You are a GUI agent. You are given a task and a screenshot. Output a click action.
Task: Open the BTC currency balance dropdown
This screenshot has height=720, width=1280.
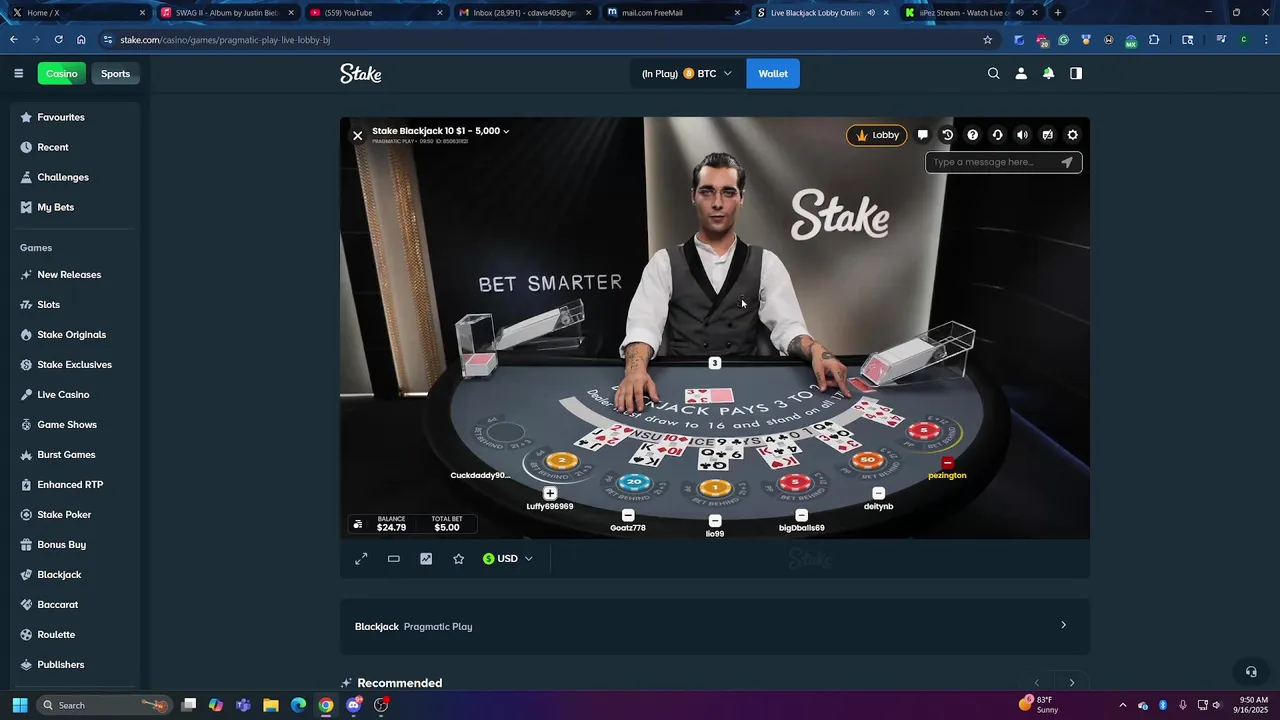tap(687, 73)
